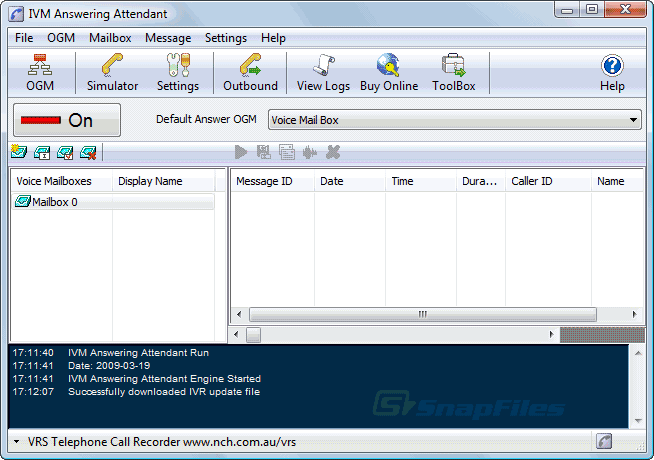Open the OGM manager toolbar icon
This screenshot has height=460, width=654.
(x=40, y=73)
